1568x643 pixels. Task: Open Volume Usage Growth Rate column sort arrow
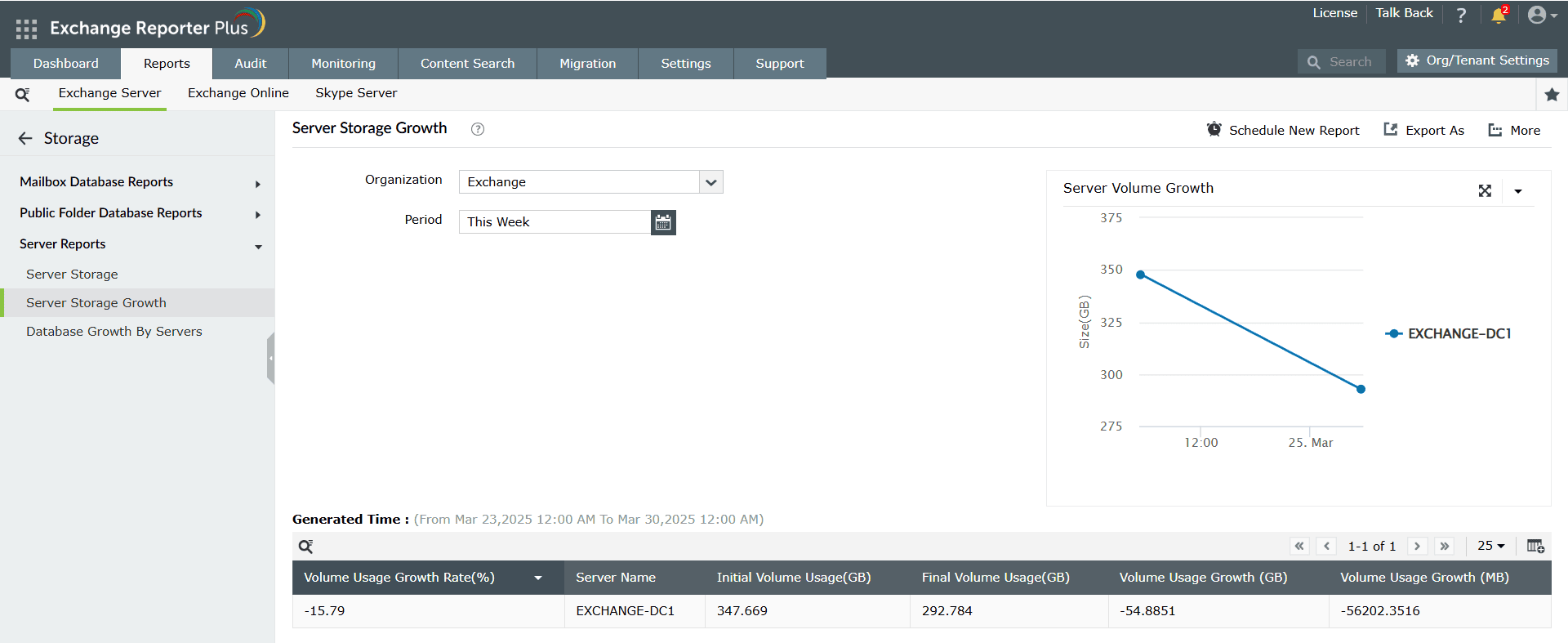(538, 578)
